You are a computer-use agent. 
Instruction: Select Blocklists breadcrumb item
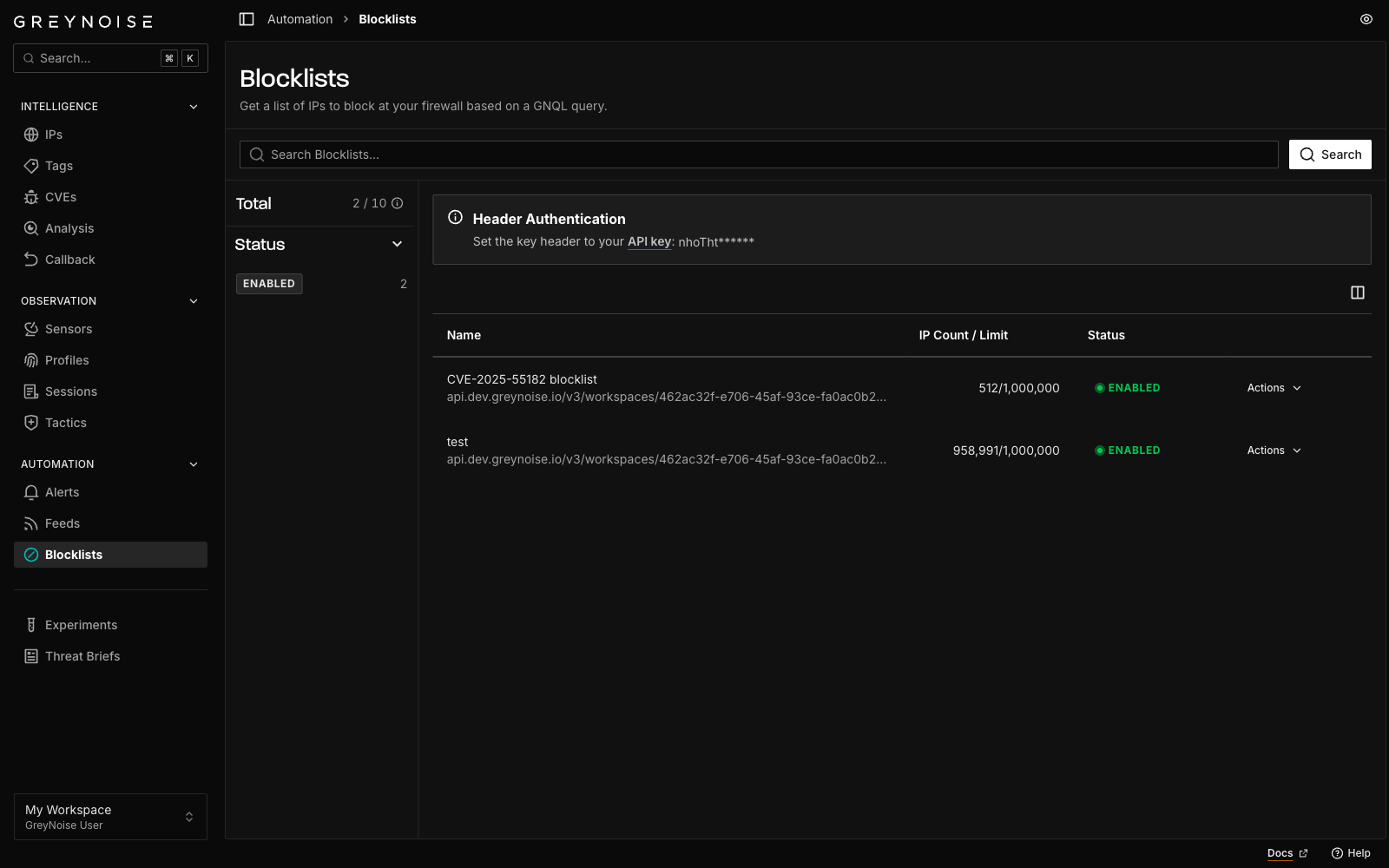tap(387, 19)
